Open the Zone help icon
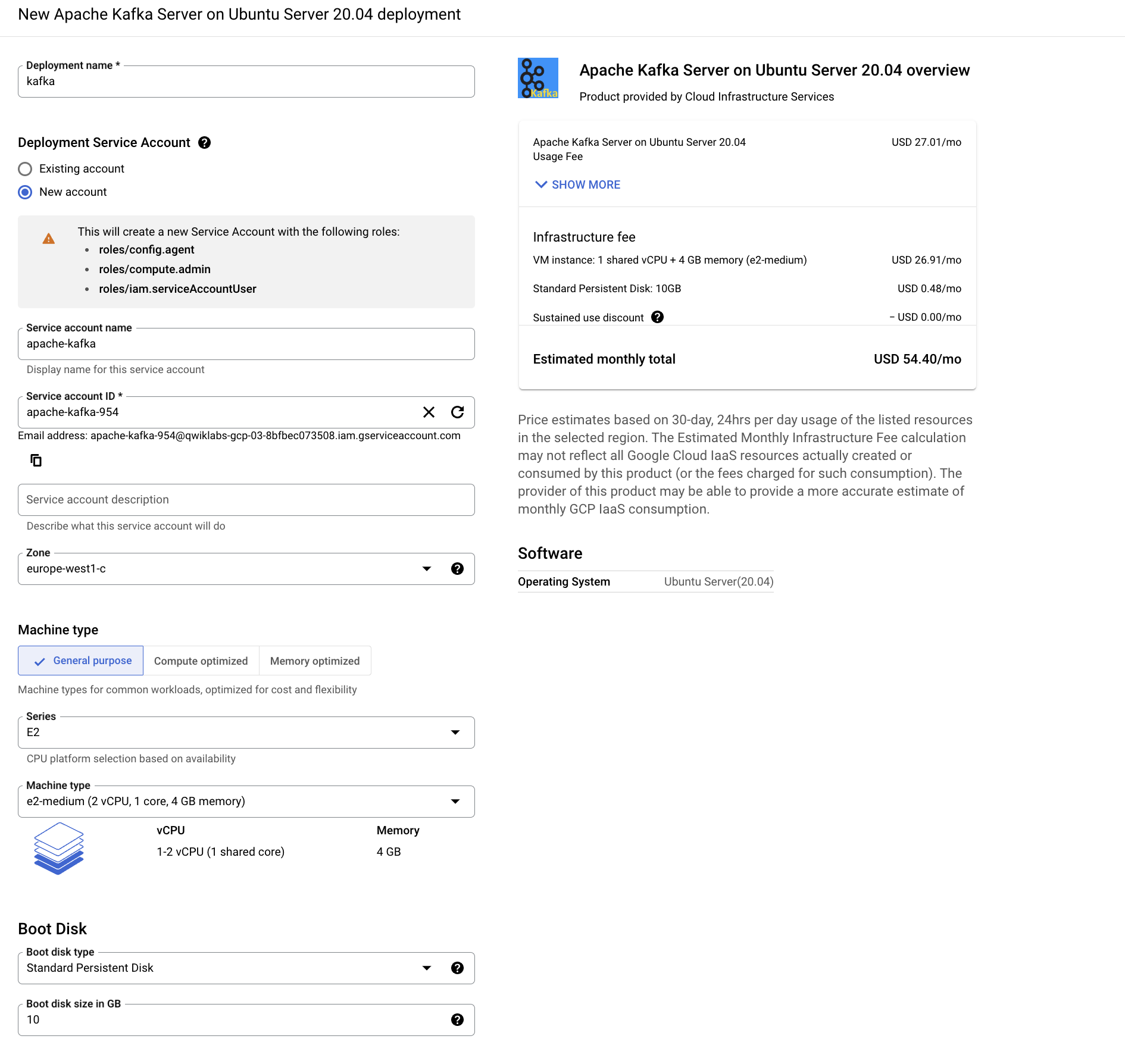 (x=457, y=569)
